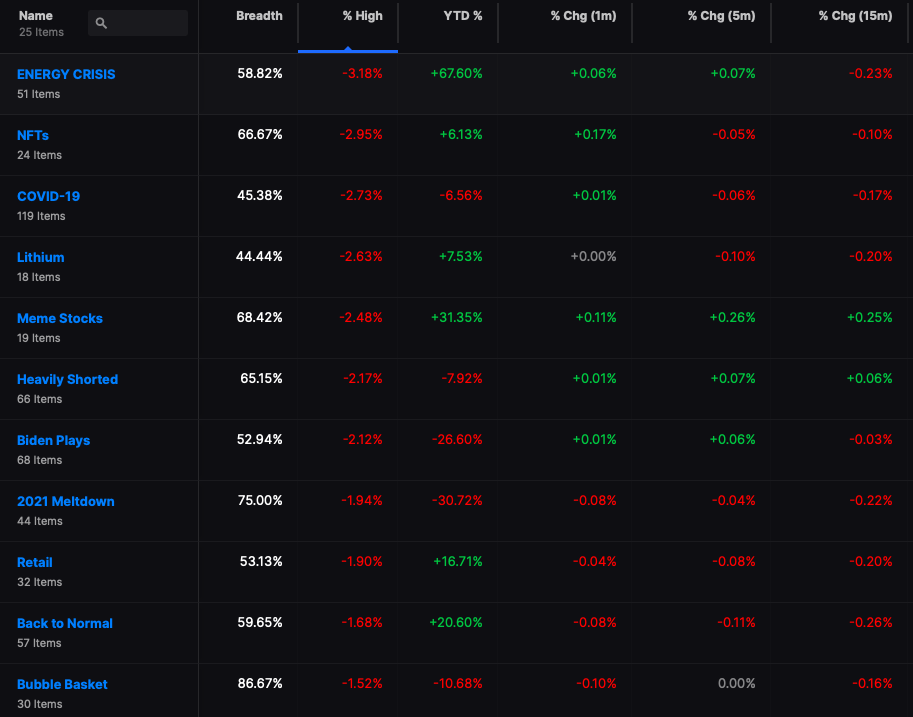
Task: Sort by the % High column
Action: tap(362, 16)
